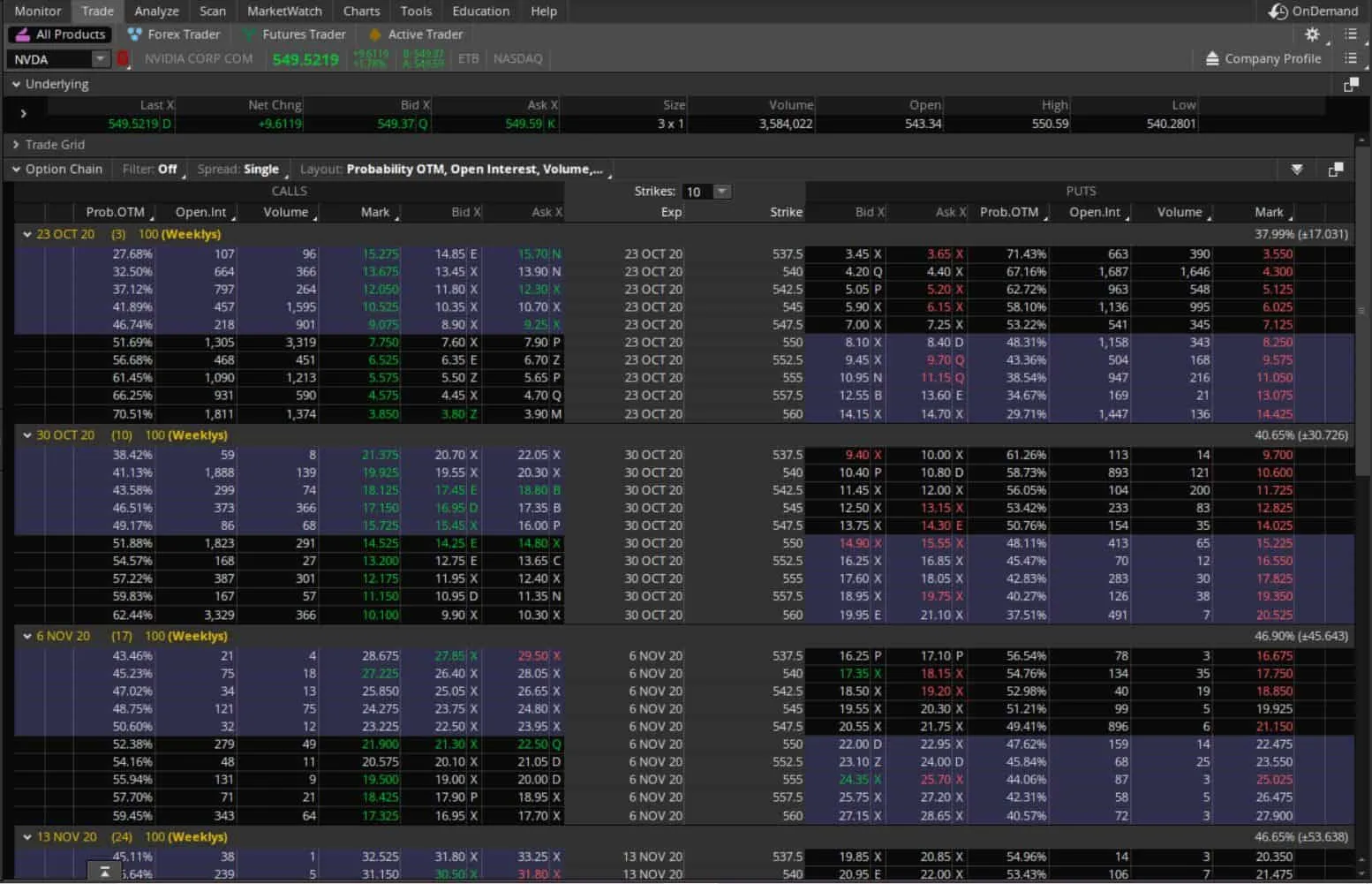The height and width of the screenshot is (884, 1372).
Task: Click the scroll-to-top arrow icon at the bottom
Action: (104, 872)
